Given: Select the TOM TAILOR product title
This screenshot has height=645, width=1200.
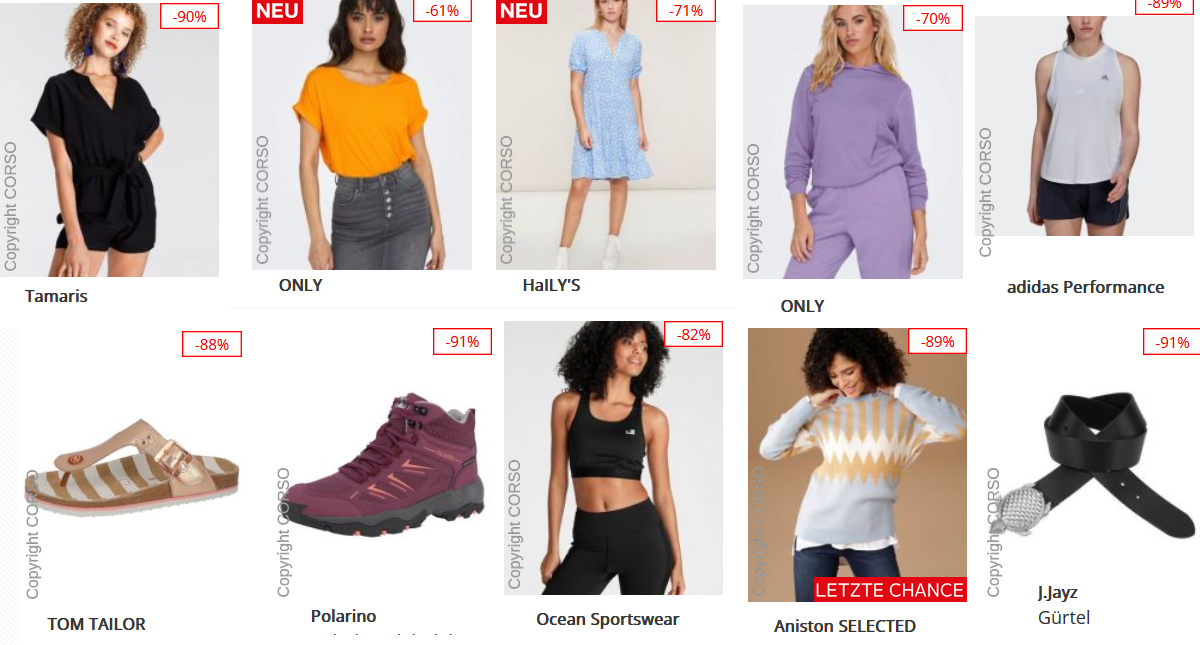Looking at the screenshot, I should coord(96,624).
